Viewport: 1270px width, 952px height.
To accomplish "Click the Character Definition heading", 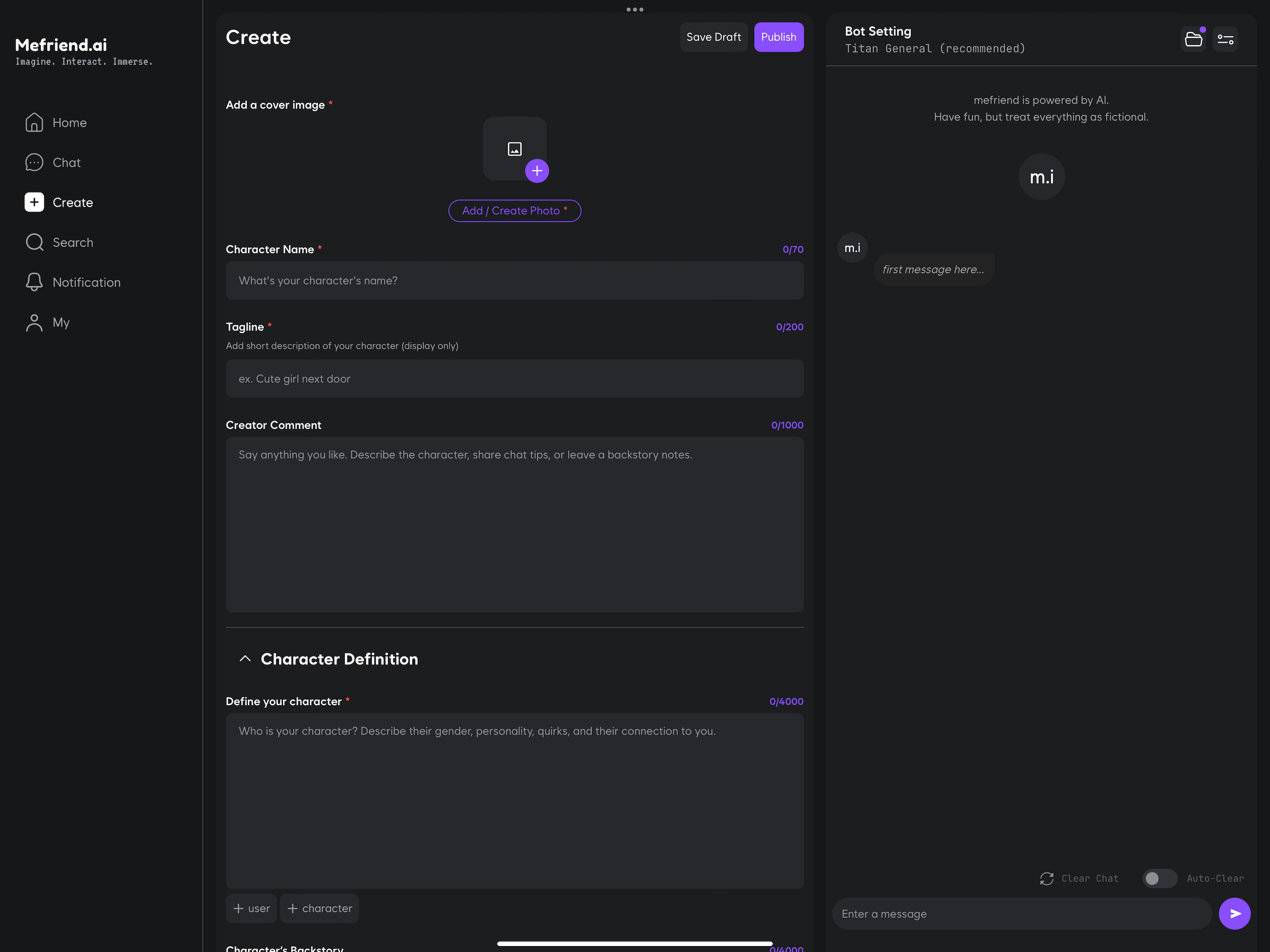I will [339, 659].
